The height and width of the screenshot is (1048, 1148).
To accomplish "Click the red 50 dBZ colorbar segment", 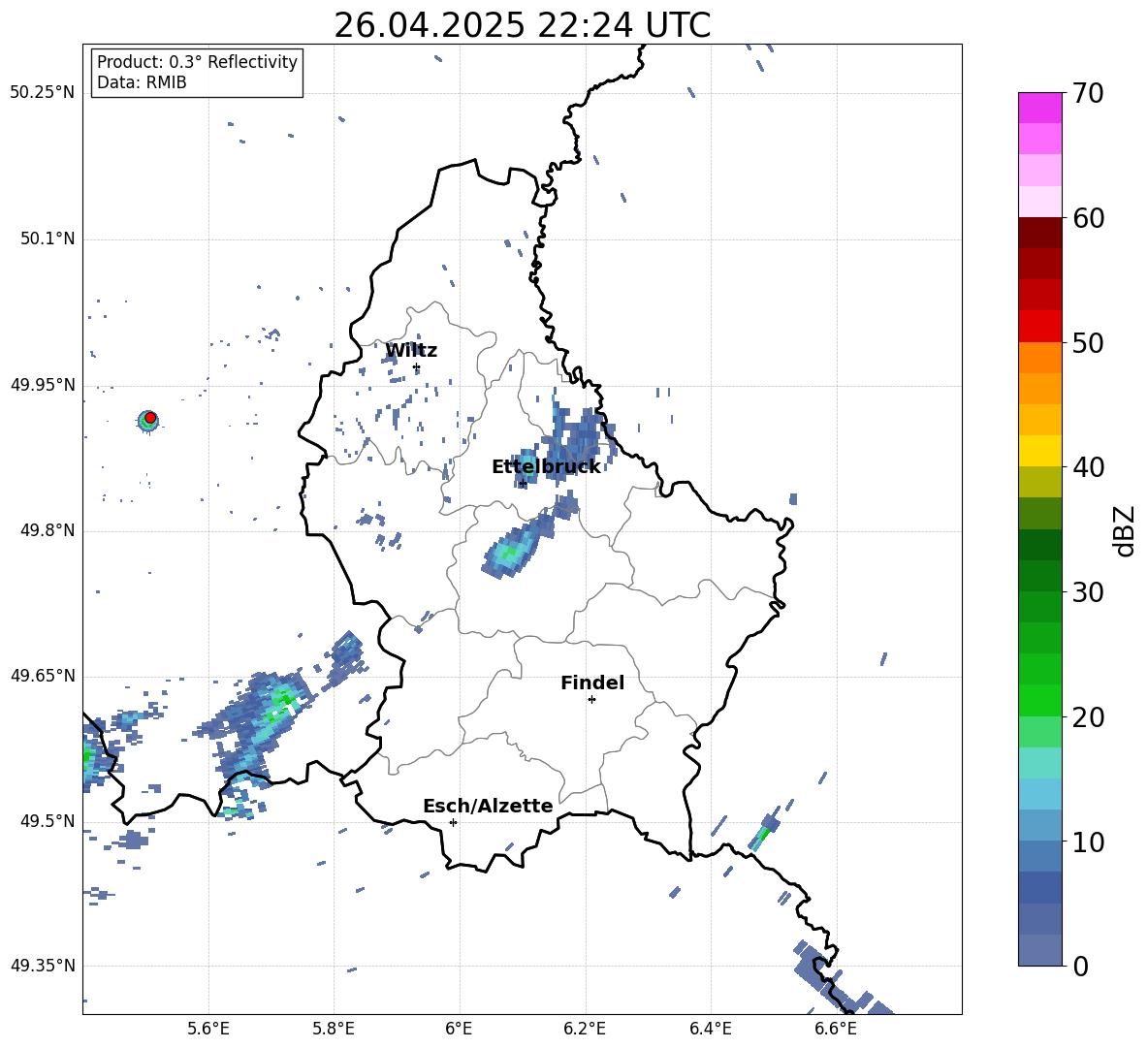I will (x=1039, y=327).
